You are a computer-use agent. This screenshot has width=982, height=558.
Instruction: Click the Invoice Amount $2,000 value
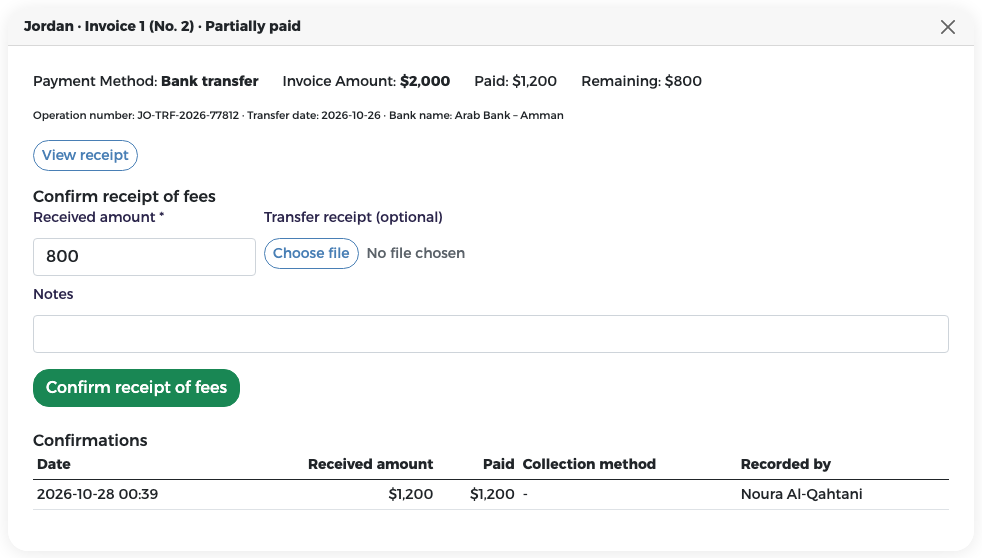[425, 81]
